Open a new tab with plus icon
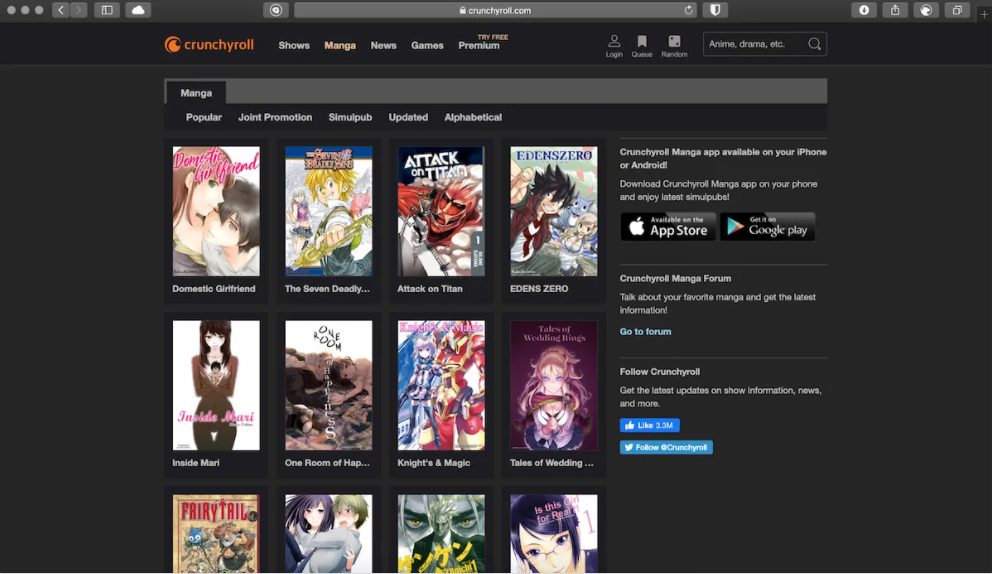This screenshot has height=574, width=992. (984, 13)
